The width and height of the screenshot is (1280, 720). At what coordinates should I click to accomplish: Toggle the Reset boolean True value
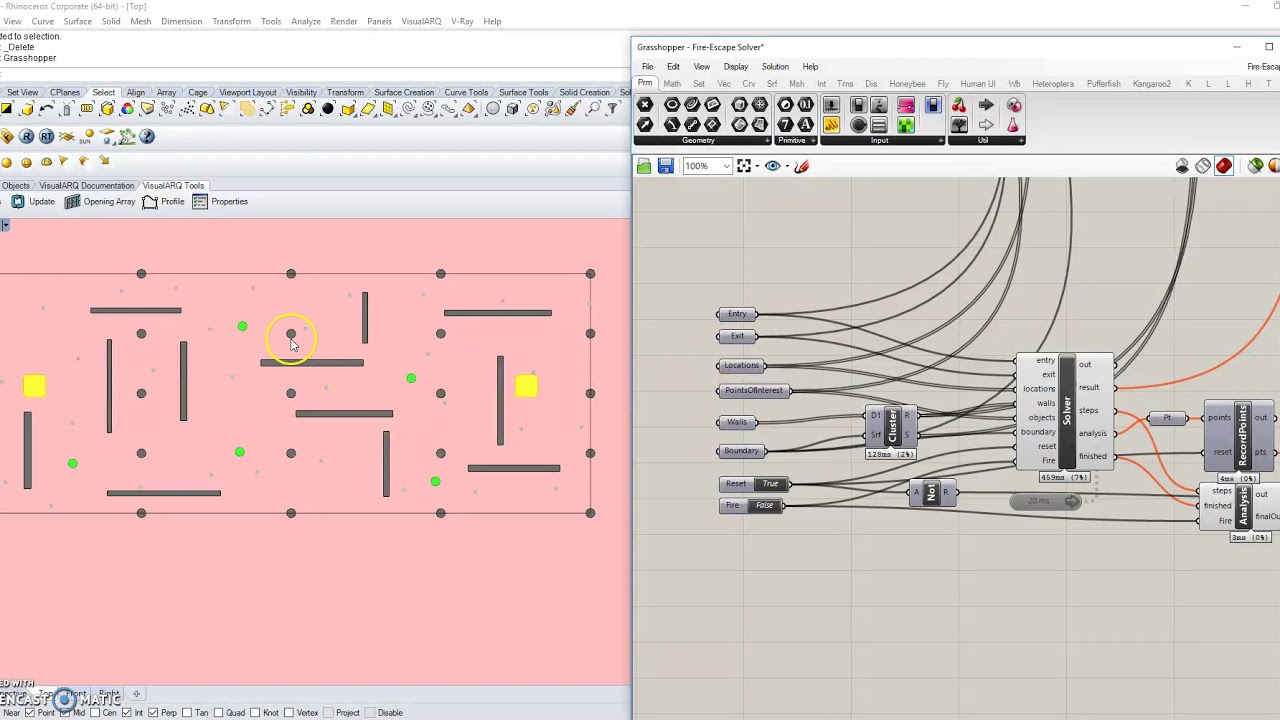click(x=770, y=484)
